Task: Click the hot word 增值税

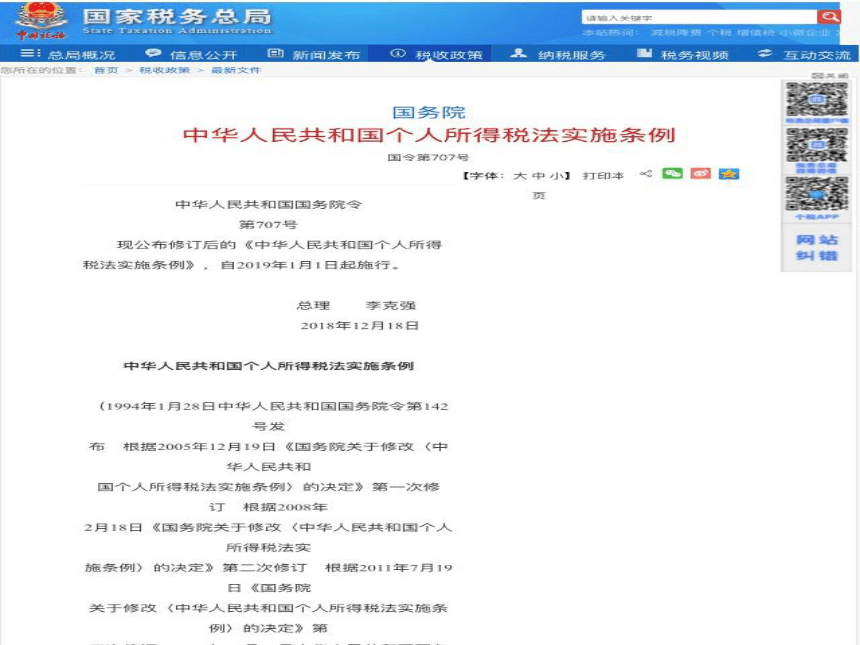Action: [756, 33]
